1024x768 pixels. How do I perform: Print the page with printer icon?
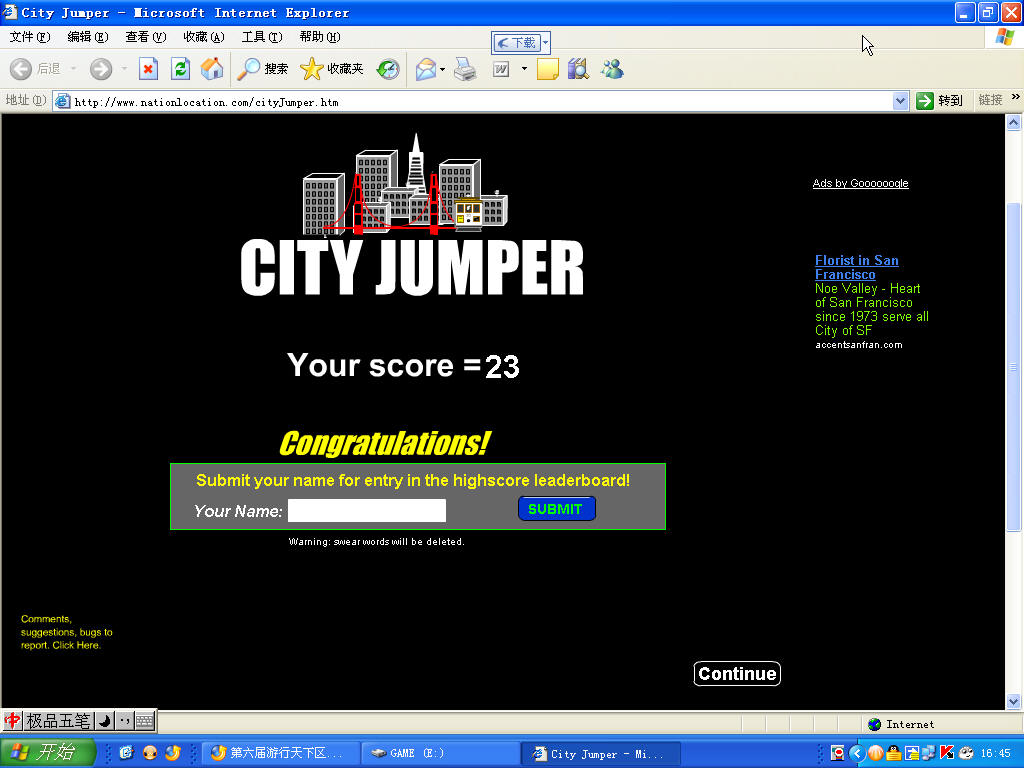pos(465,69)
